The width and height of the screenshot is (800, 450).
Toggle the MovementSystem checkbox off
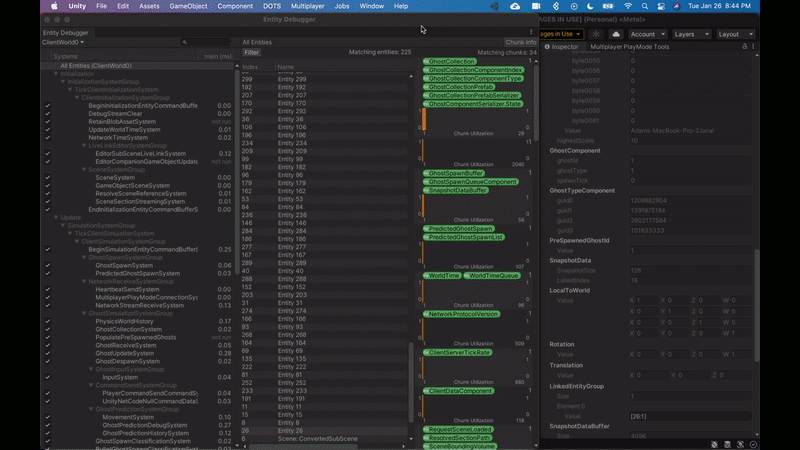pyautogui.click(x=47, y=417)
